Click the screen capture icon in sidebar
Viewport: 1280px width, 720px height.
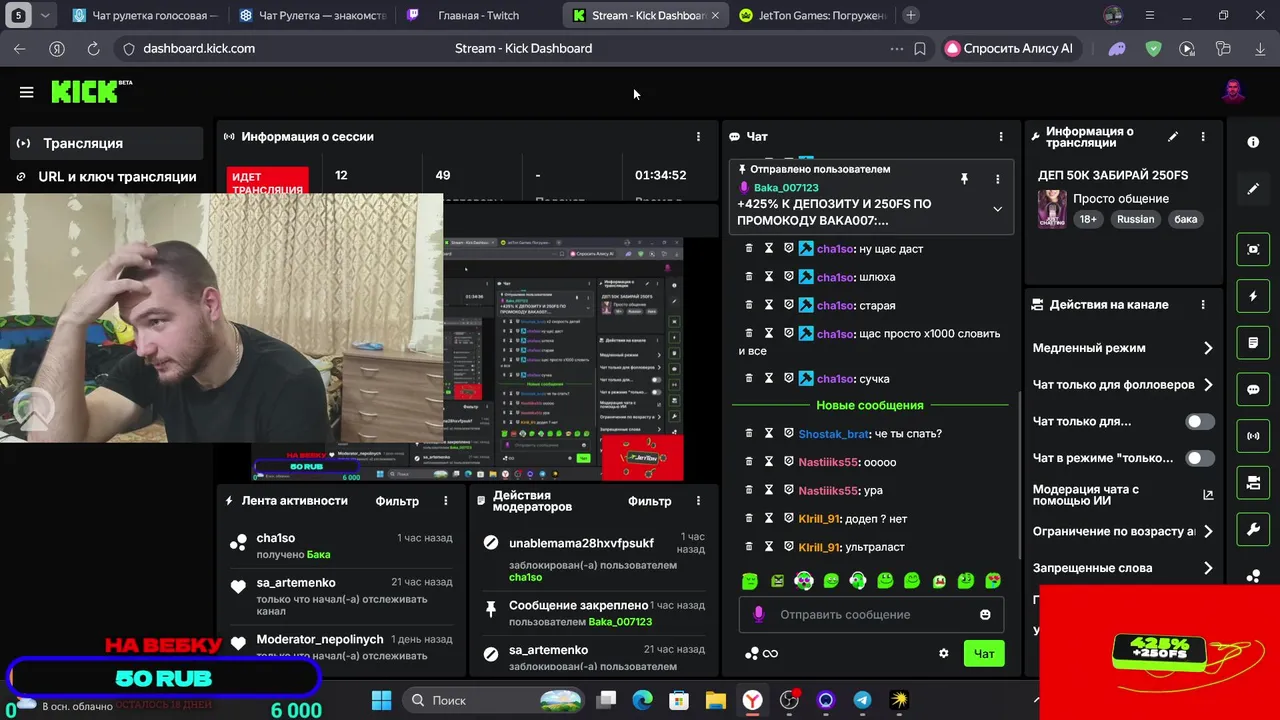point(1253,249)
